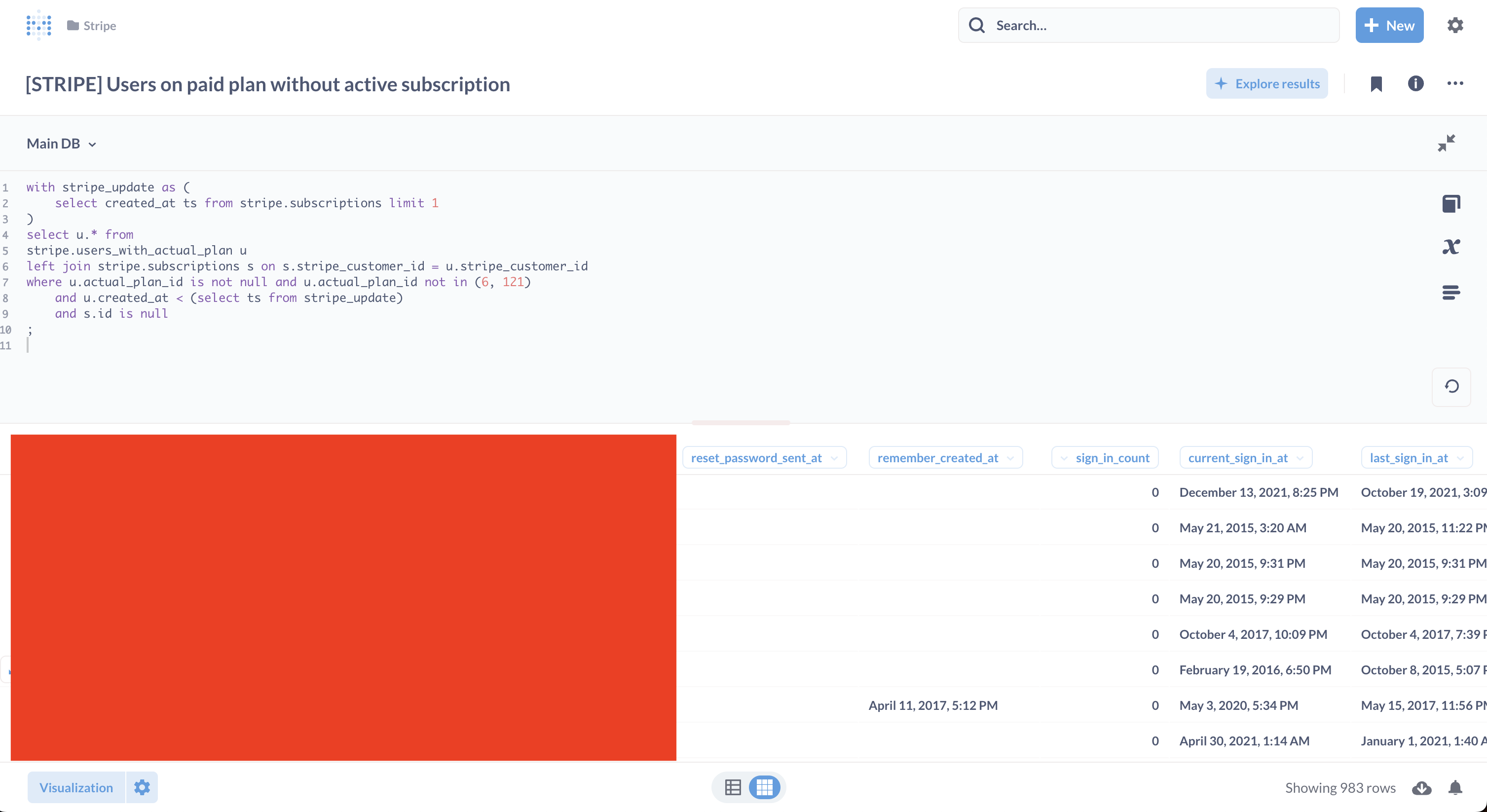Click the New button
This screenshot has width=1487, height=812.
tap(1389, 25)
